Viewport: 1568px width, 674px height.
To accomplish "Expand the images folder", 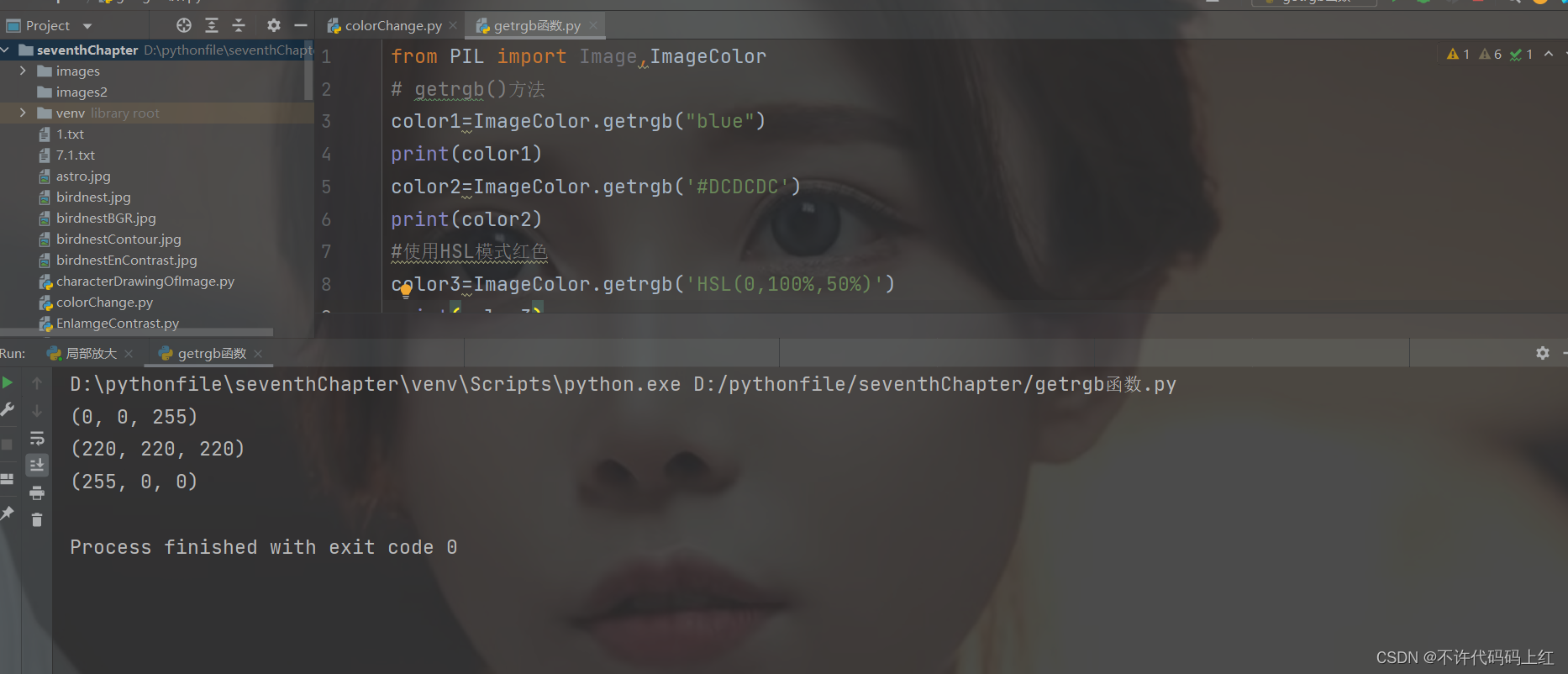I will tap(23, 71).
